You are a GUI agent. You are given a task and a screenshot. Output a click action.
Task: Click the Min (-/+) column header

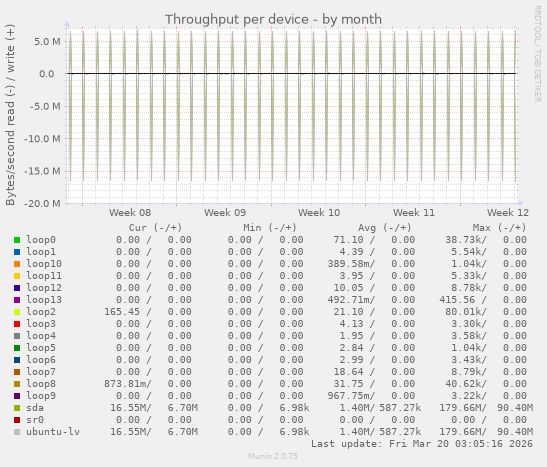tap(270, 228)
